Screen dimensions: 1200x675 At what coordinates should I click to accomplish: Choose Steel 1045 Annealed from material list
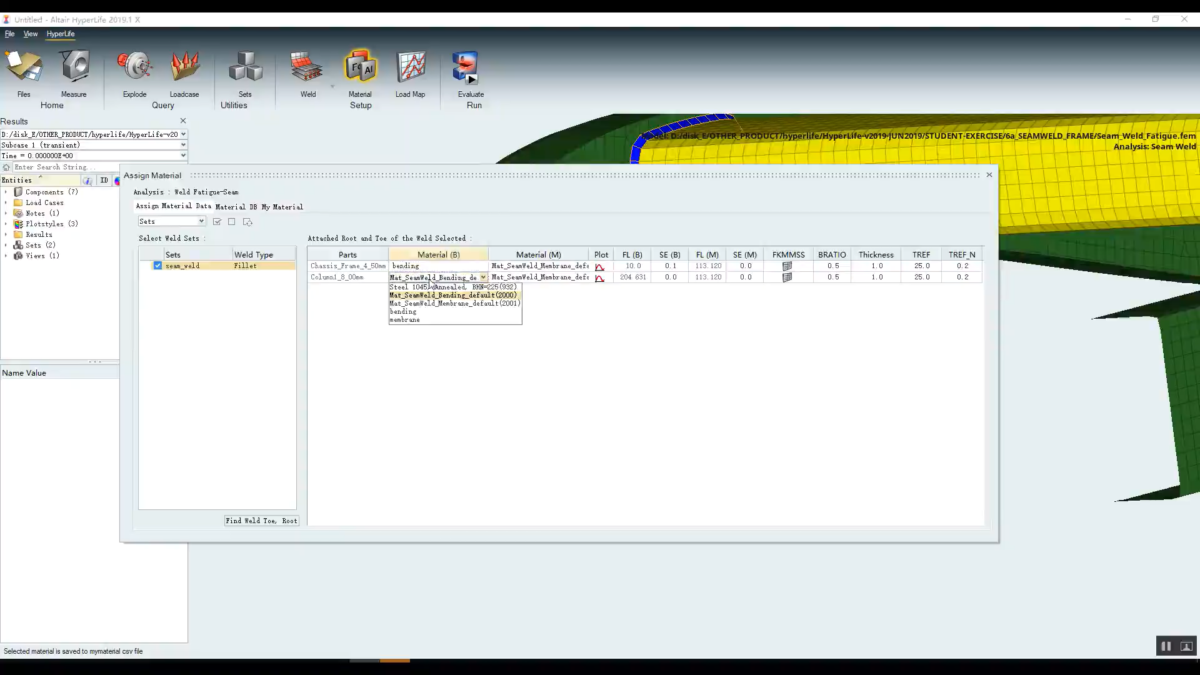click(x=455, y=287)
